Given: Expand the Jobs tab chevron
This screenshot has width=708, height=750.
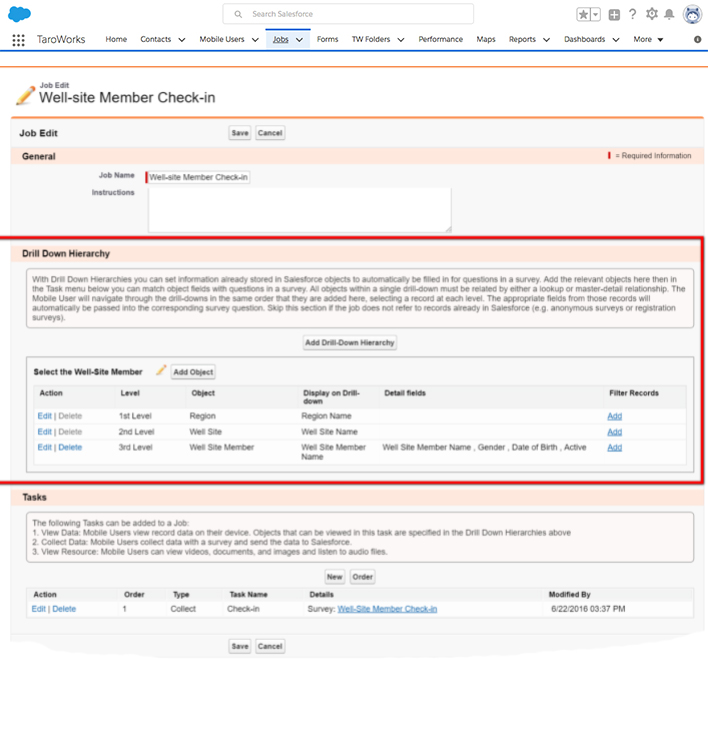Looking at the screenshot, I should tap(299, 40).
